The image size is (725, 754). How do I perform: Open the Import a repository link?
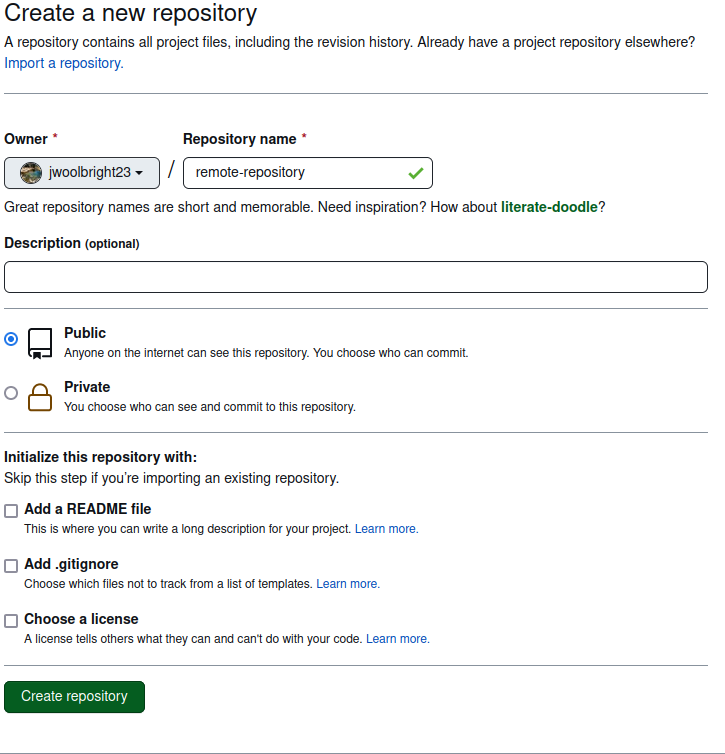pyautogui.click(x=64, y=63)
